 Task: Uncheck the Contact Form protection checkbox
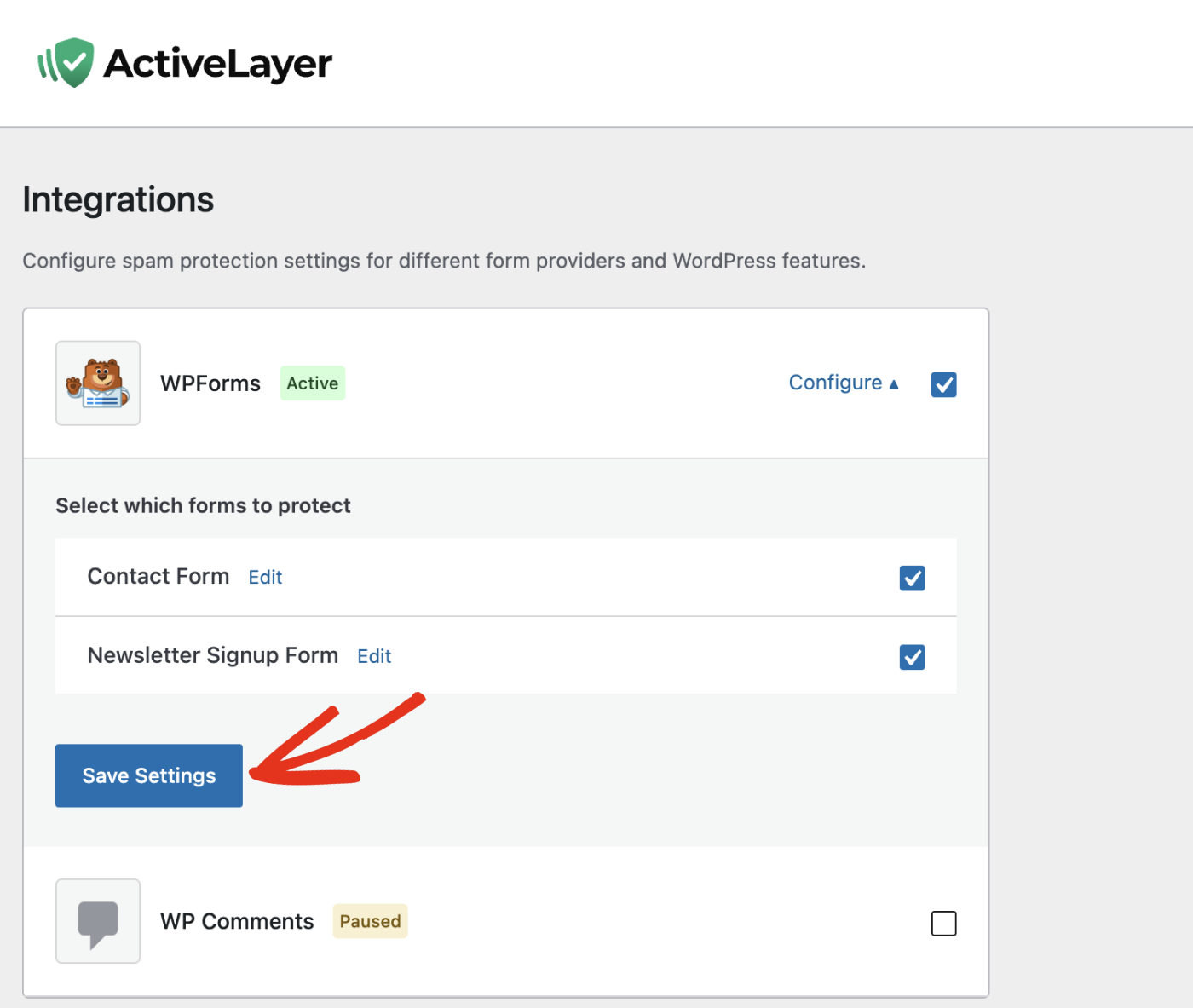[912, 578]
